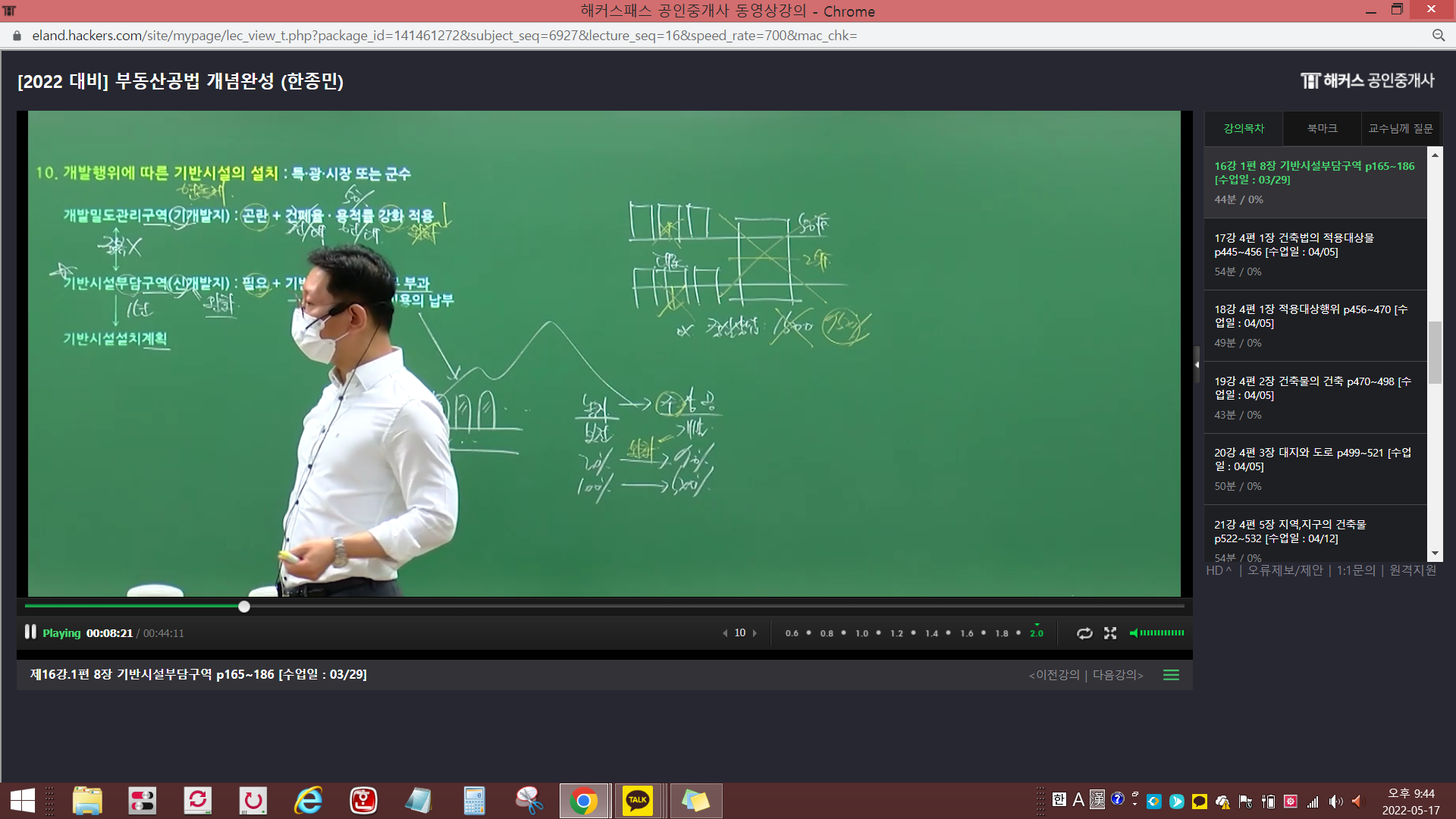This screenshot has height=819, width=1456.
Task: Open KakaoTalk tray notification icon
Action: pos(1199,802)
